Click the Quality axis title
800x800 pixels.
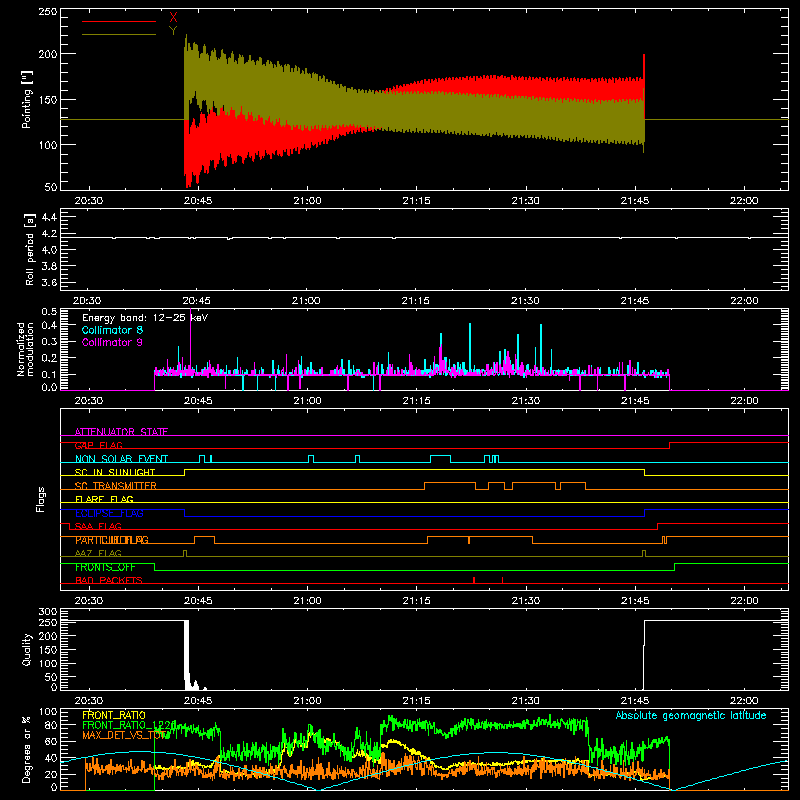point(27,649)
